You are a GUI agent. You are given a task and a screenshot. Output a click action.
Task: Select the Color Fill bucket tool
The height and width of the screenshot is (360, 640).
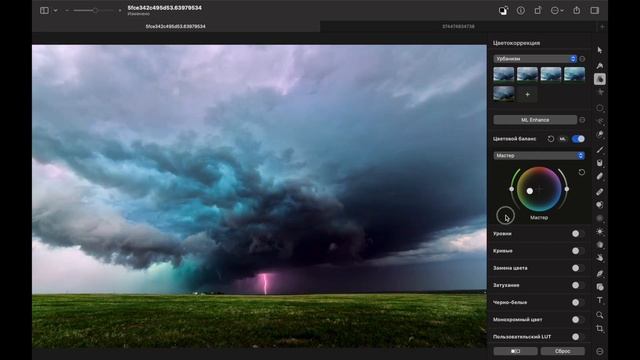coord(600,163)
